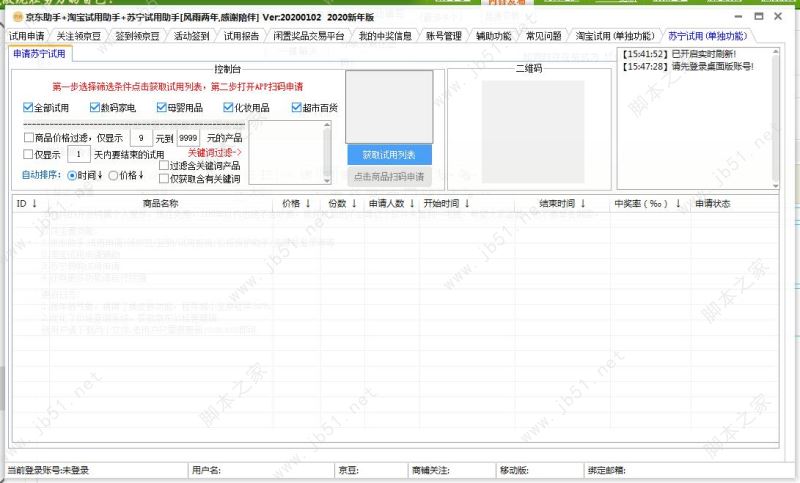800x483 pixels.
Task: Click the log entry 已开启实时刷新!
Action: 679,54
